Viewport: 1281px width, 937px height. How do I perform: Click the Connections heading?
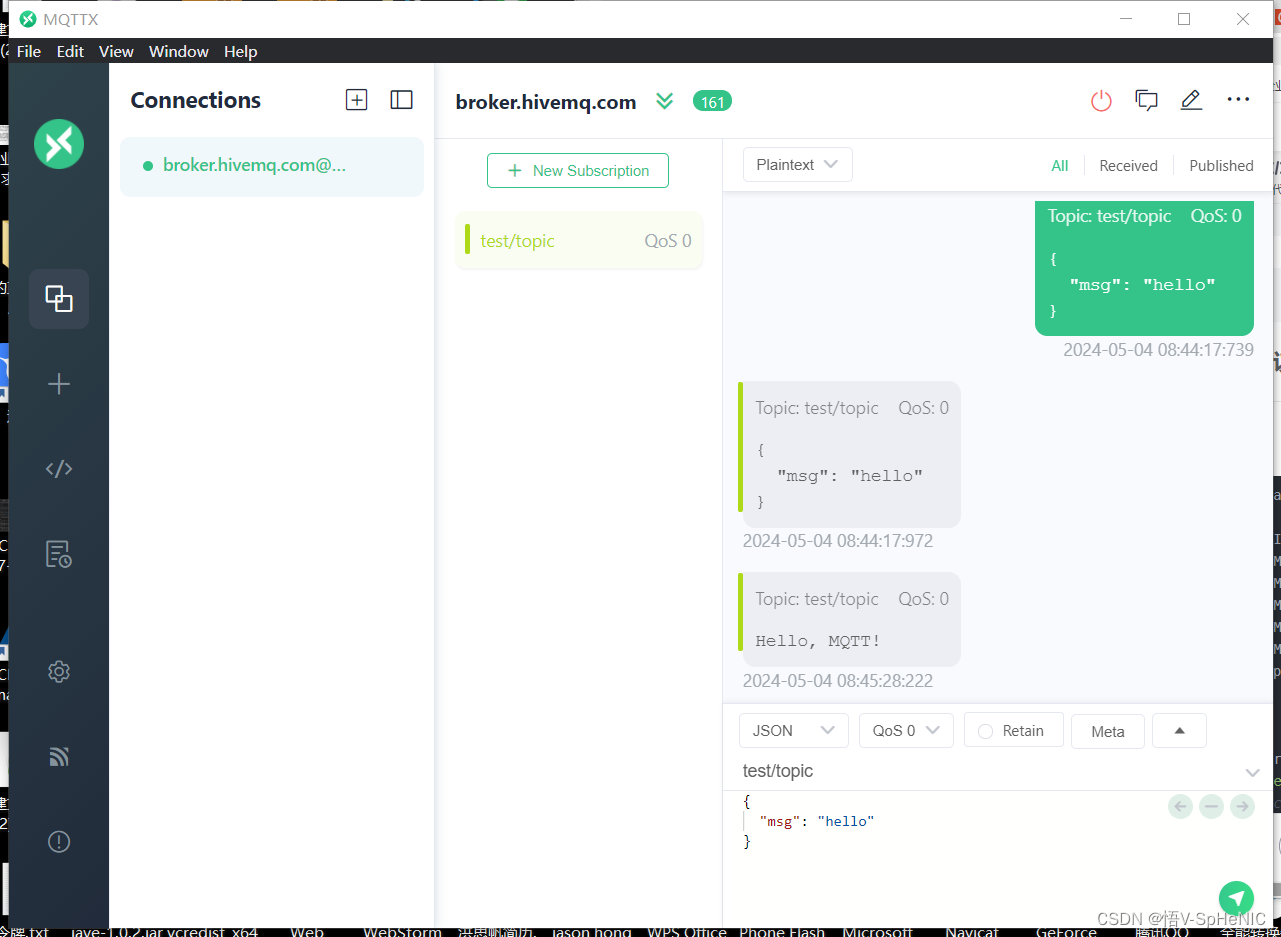(x=195, y=100)
